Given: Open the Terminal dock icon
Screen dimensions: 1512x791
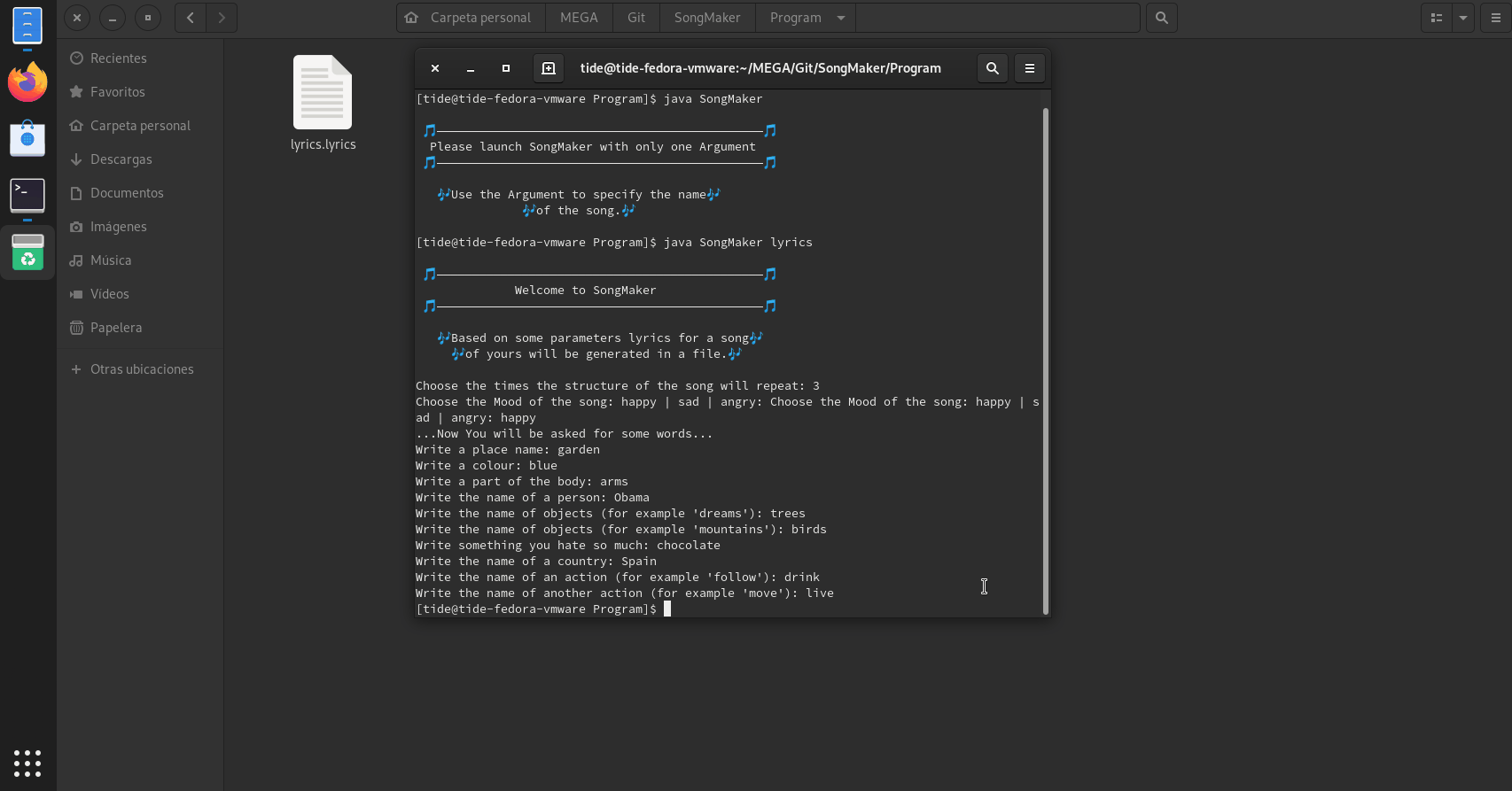Looking at the screenshot, I should coord(27,195).
